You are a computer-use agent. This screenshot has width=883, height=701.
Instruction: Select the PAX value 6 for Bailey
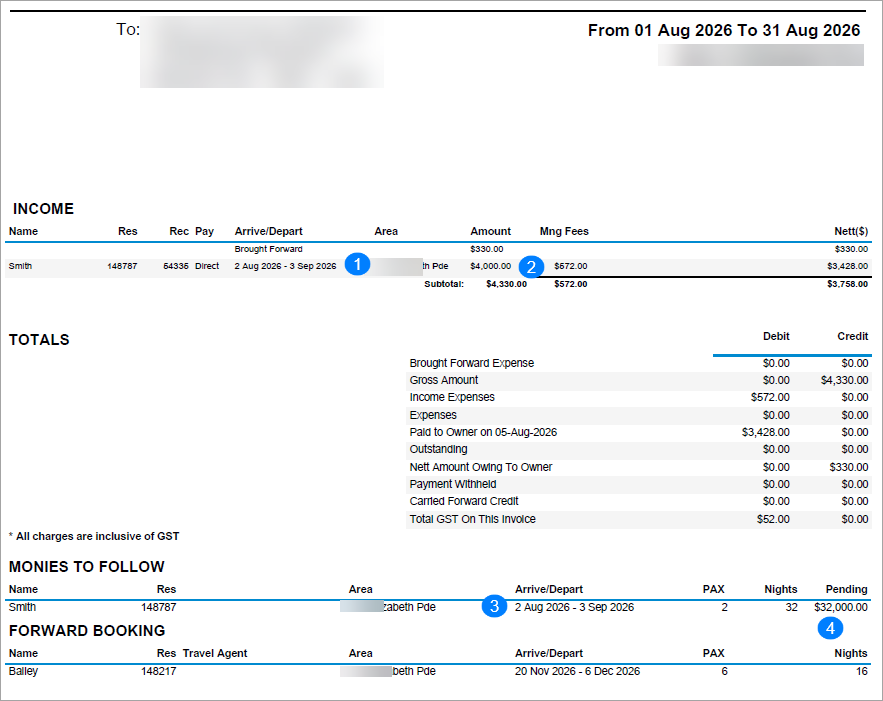tap(724, 671)
